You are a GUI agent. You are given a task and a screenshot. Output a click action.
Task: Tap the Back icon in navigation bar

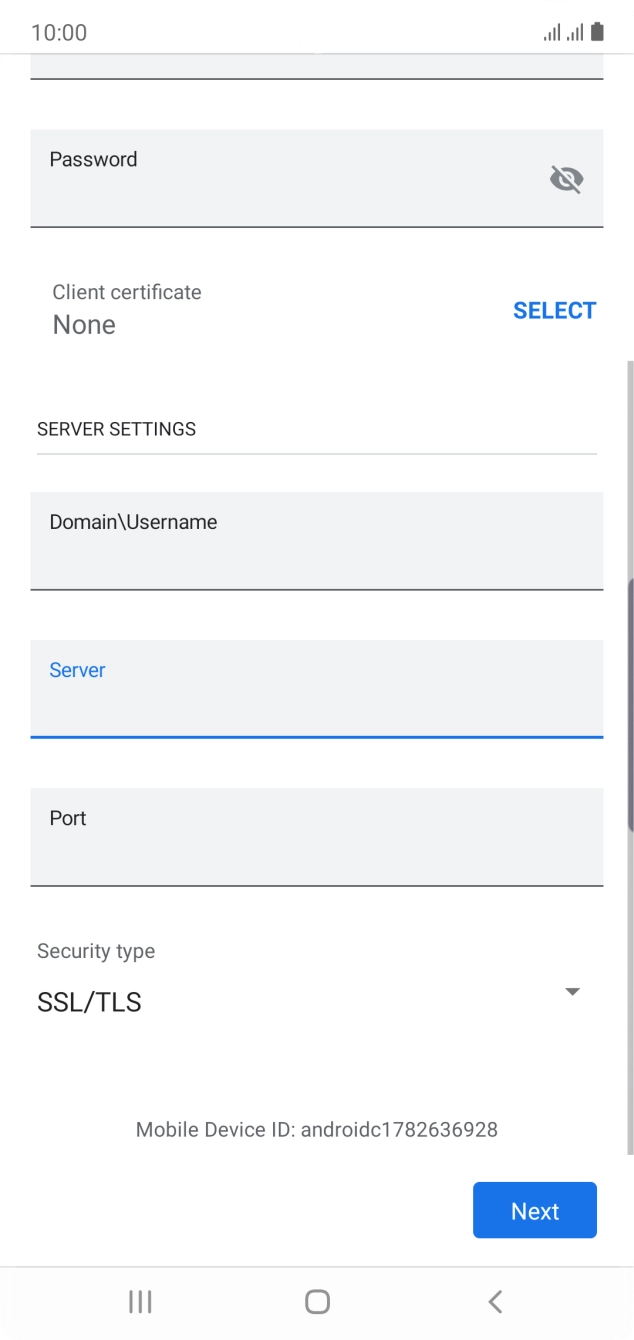[x=495, y=1301]
